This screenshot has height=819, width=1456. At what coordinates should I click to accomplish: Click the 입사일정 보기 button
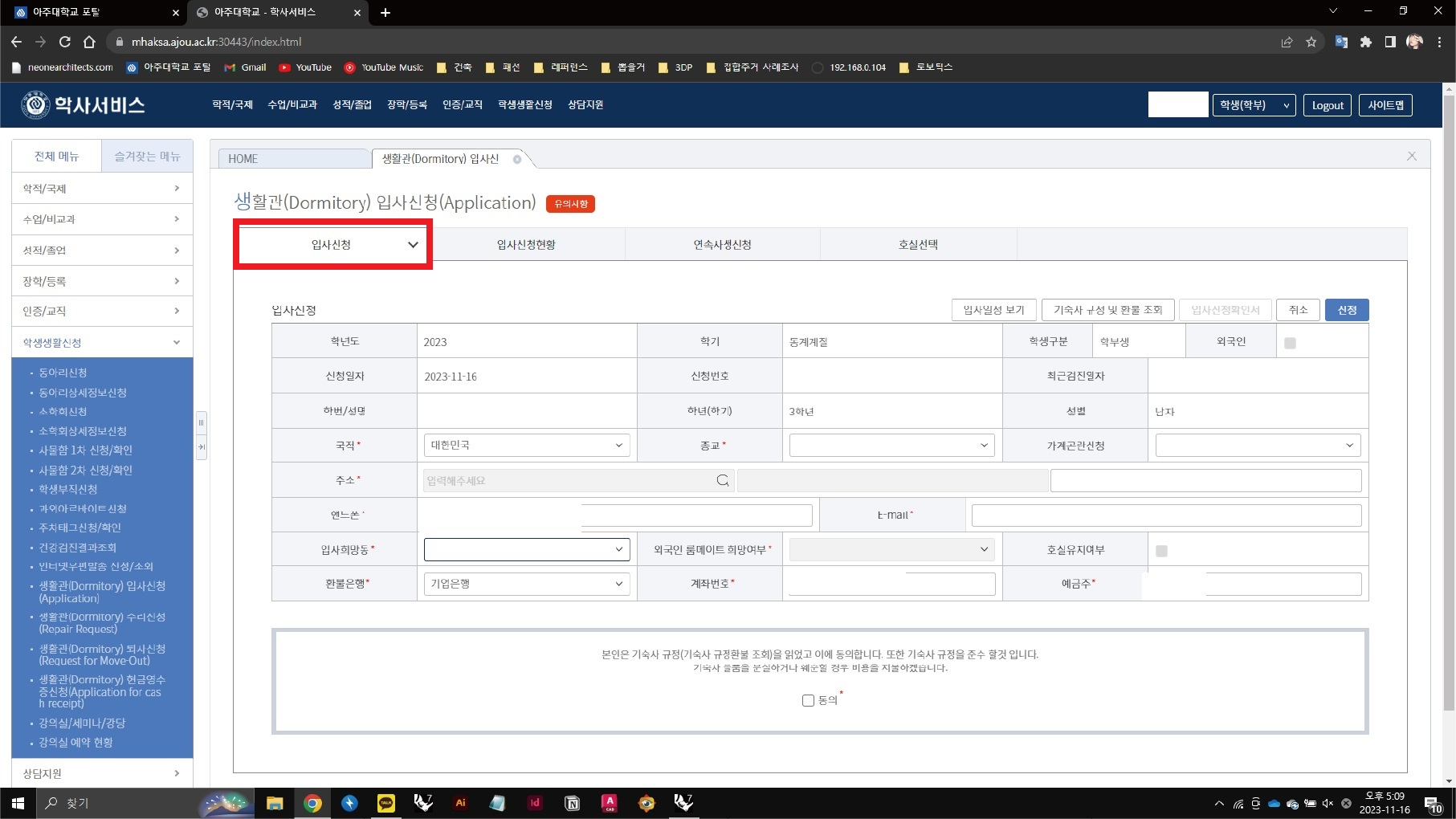tap(993, 310)
